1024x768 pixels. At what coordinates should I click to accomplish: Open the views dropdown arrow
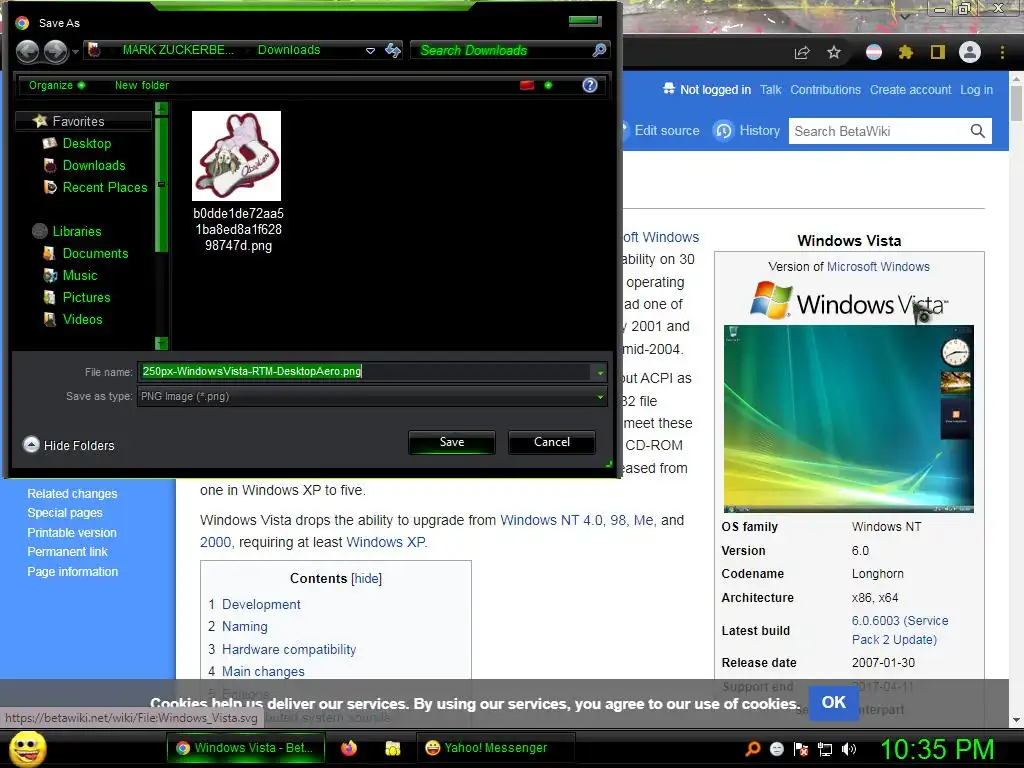click(549, 85)
